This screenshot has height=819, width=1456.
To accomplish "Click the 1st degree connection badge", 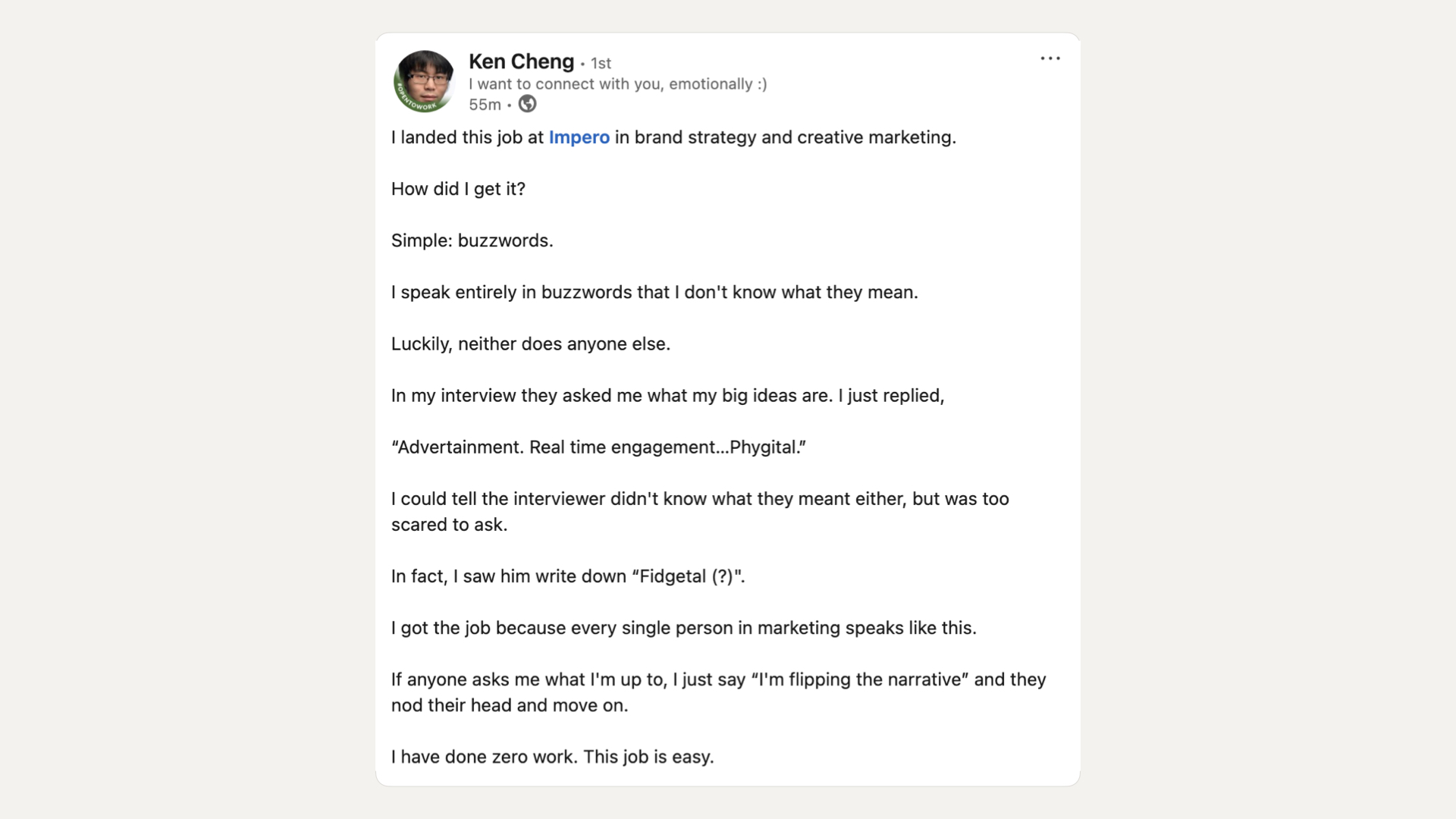I will point(601,63).
